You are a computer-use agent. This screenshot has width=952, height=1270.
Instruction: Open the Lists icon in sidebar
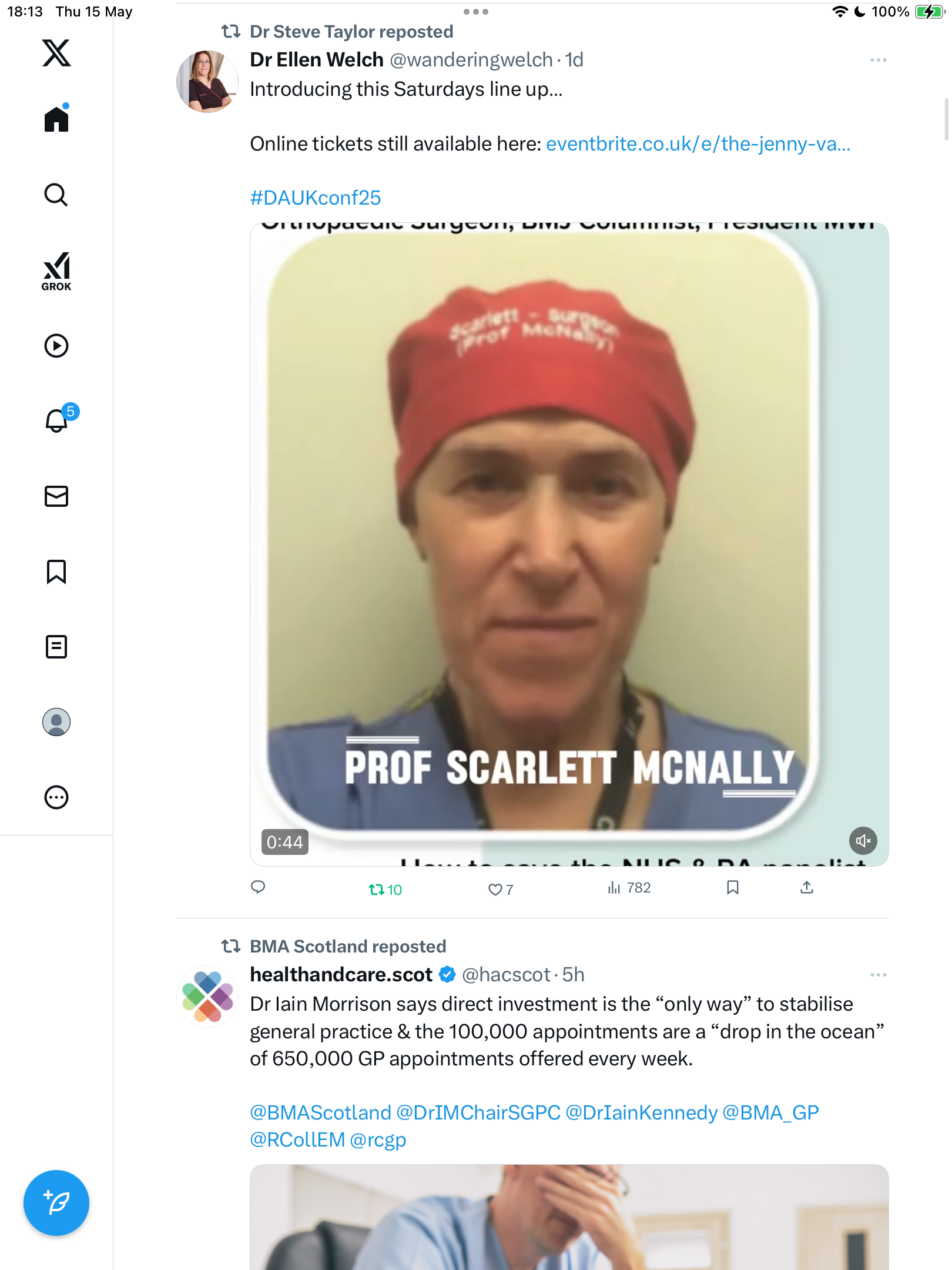coord(56,647)
